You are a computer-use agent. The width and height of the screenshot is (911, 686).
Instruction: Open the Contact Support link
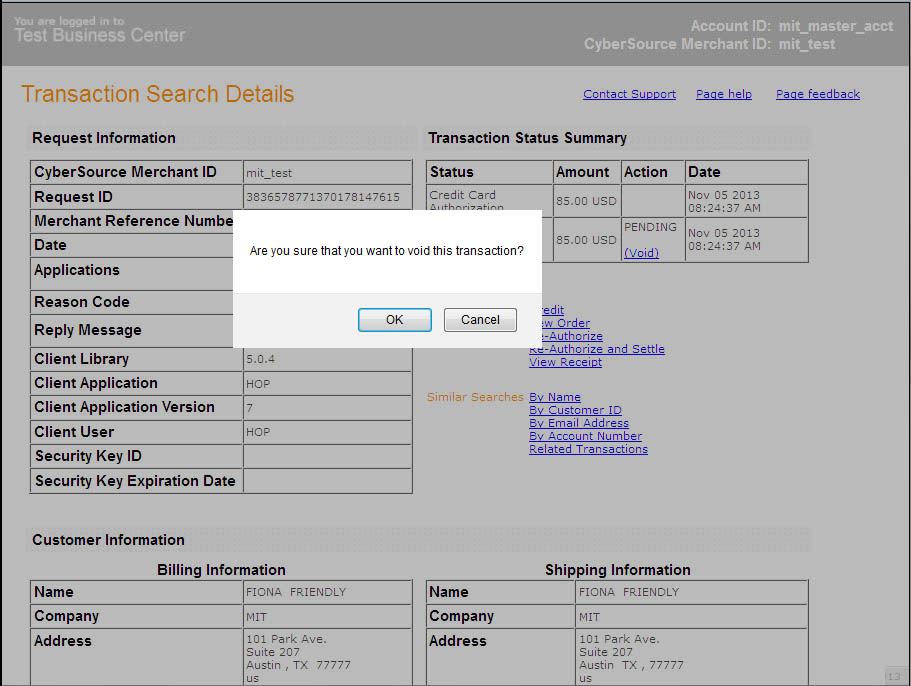(629, 94)
